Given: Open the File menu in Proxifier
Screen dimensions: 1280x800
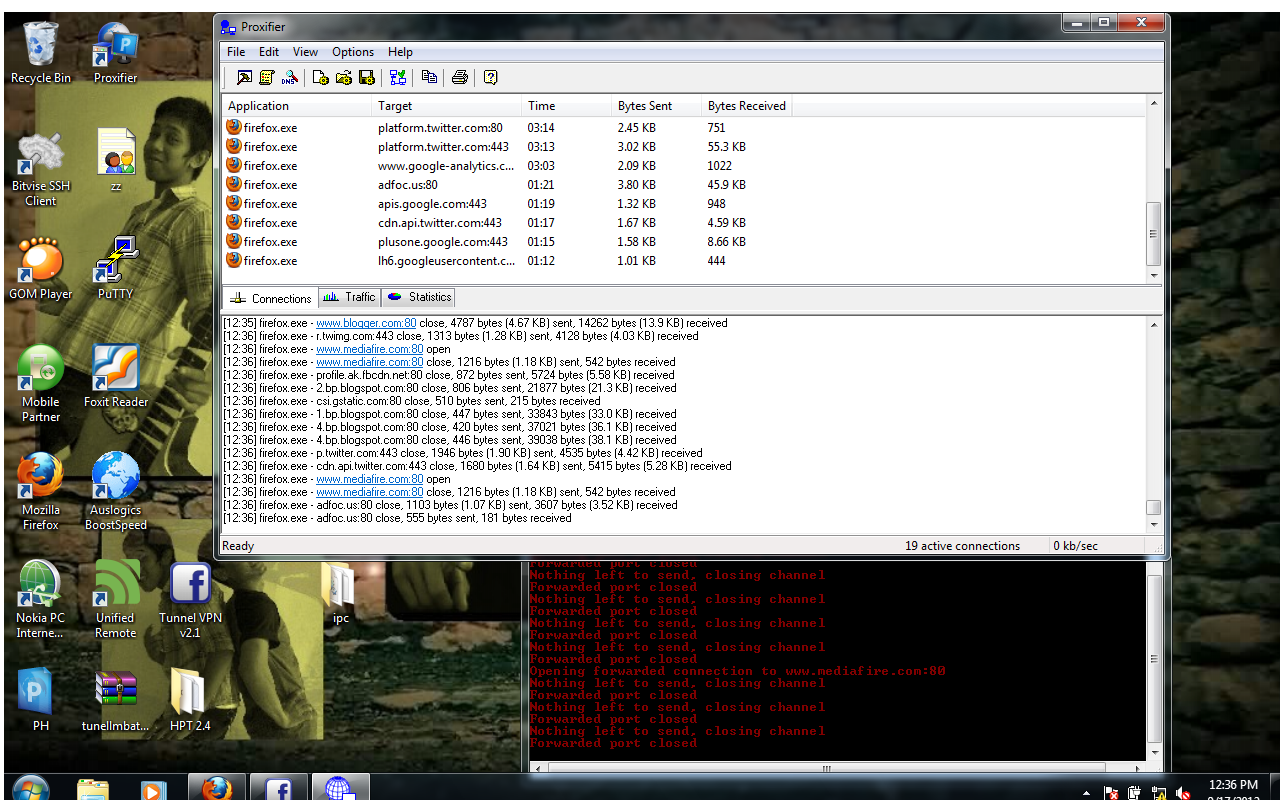Looking at the screenshot, I should (236, 52).
